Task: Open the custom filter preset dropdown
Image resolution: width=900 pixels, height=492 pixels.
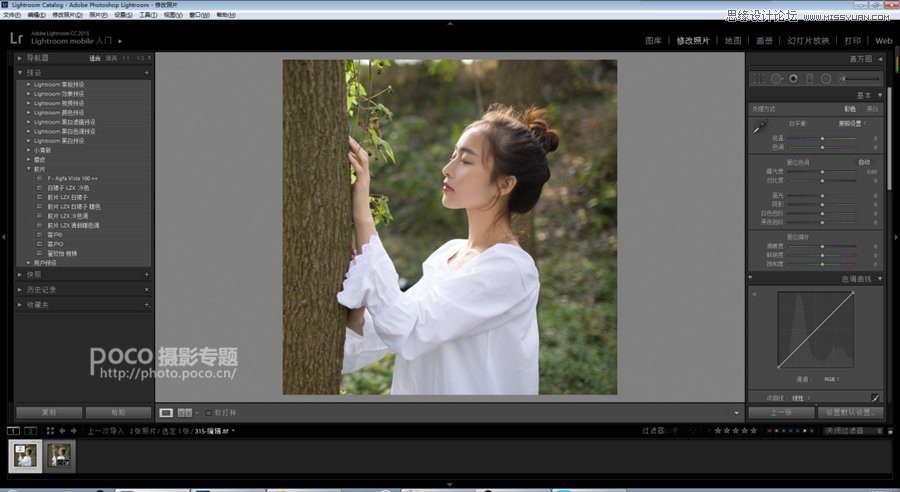Action: coord(853,431)
